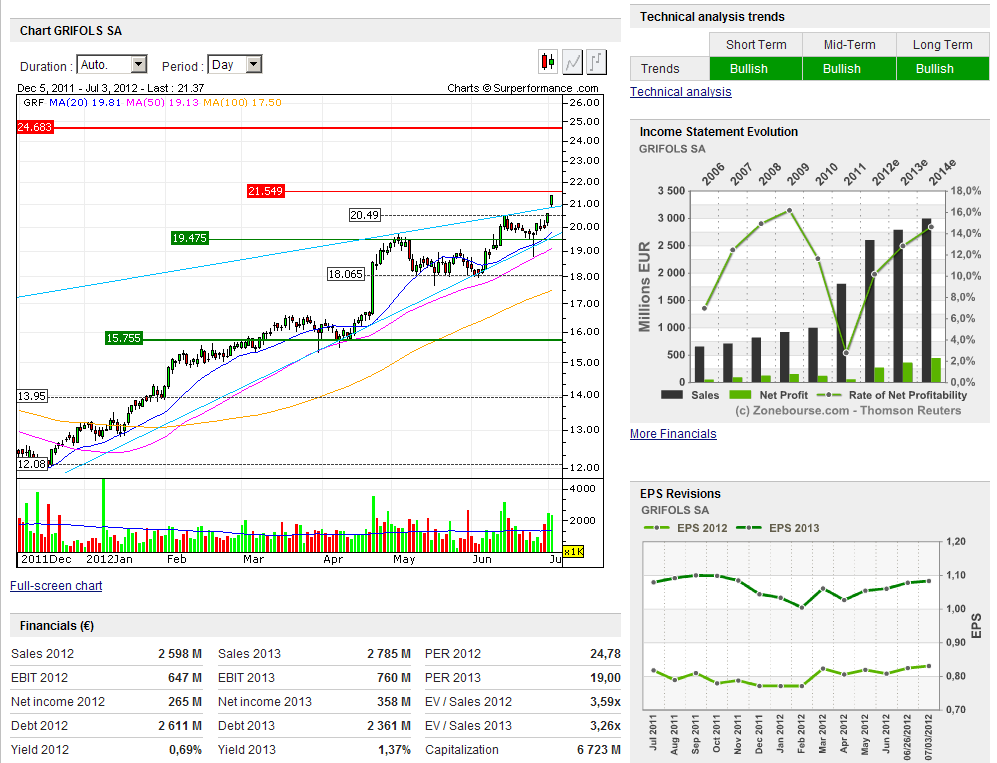Click the Rate of Net Profitability legend marker
This screenshot has width=997, height=763.
[829, 395]
